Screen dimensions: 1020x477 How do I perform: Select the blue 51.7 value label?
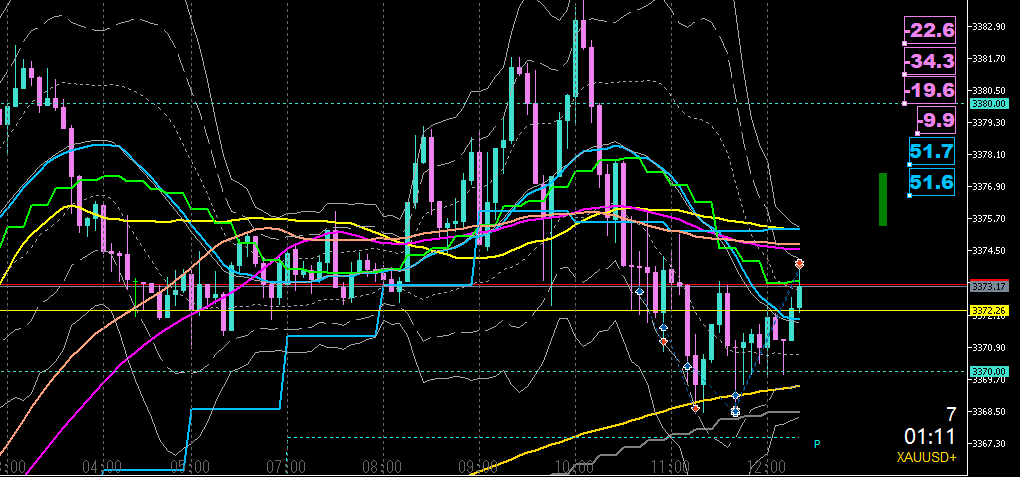coord(932,152)
